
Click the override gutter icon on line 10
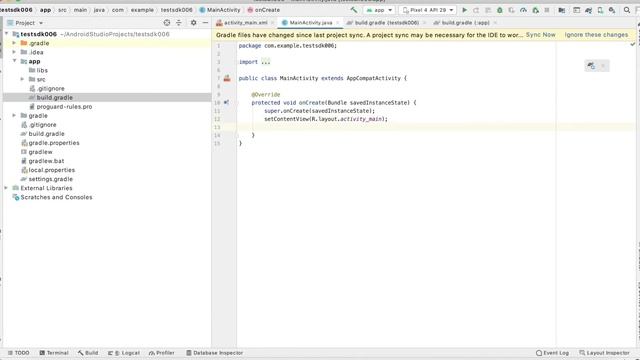tap(227, 102)
